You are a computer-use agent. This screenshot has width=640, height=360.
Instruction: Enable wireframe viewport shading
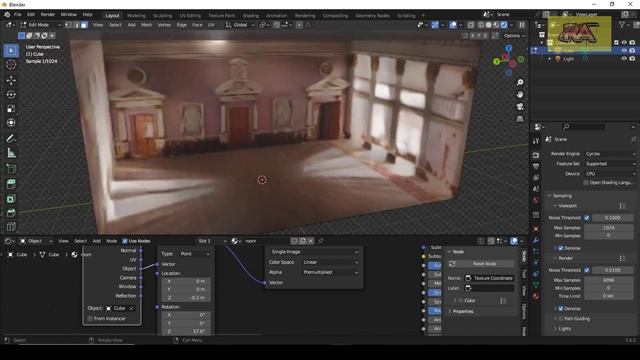click(x=481, y=25)
